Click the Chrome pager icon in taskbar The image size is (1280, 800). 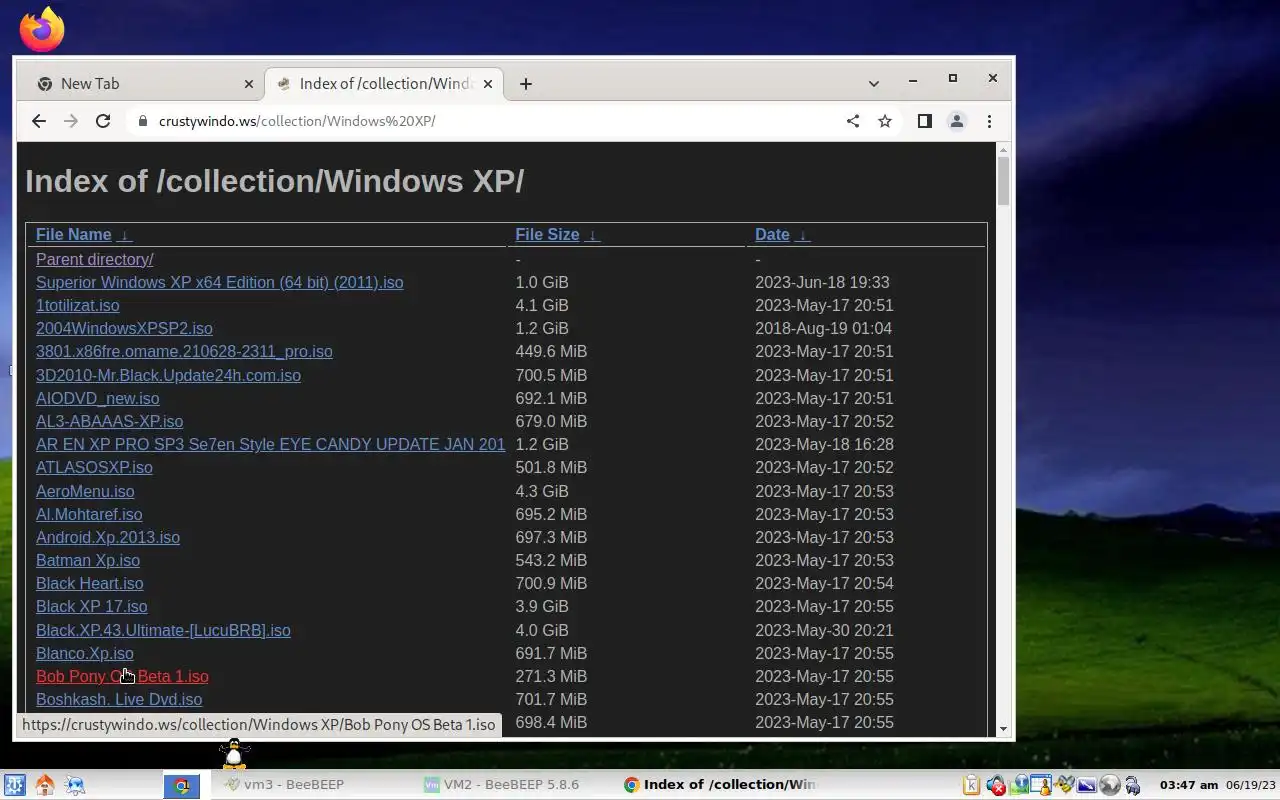182,785
